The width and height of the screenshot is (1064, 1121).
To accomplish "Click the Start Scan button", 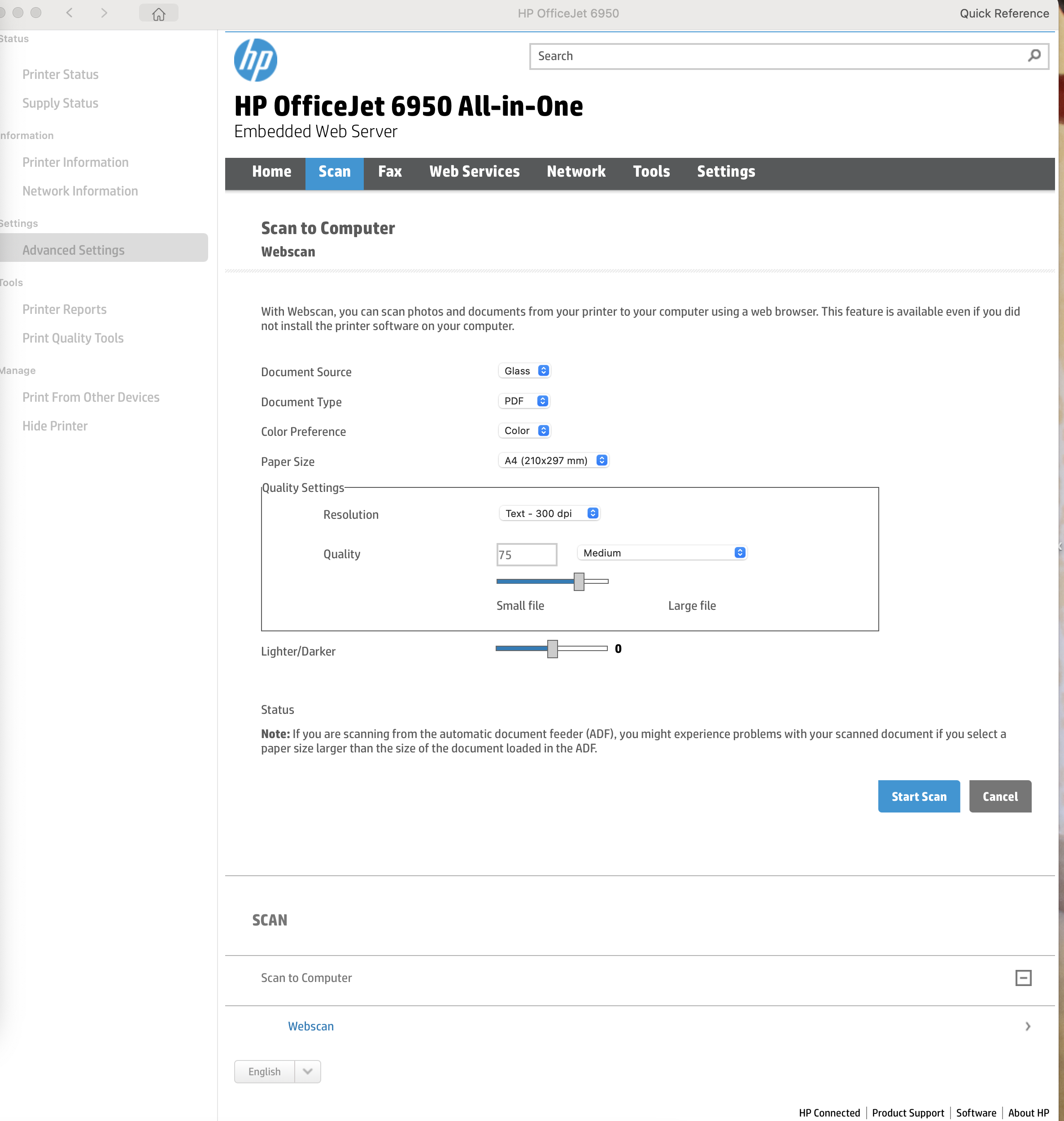I will tap(918, 796).
